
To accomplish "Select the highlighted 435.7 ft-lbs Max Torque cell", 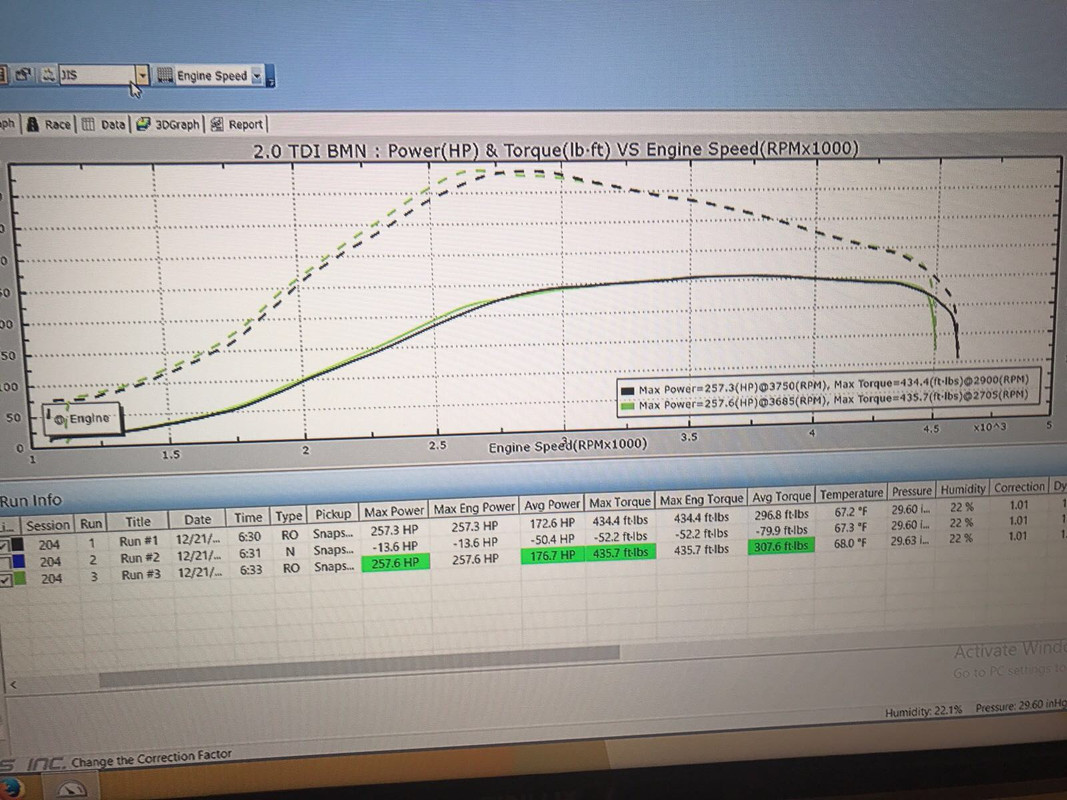I will pos(620,552).
